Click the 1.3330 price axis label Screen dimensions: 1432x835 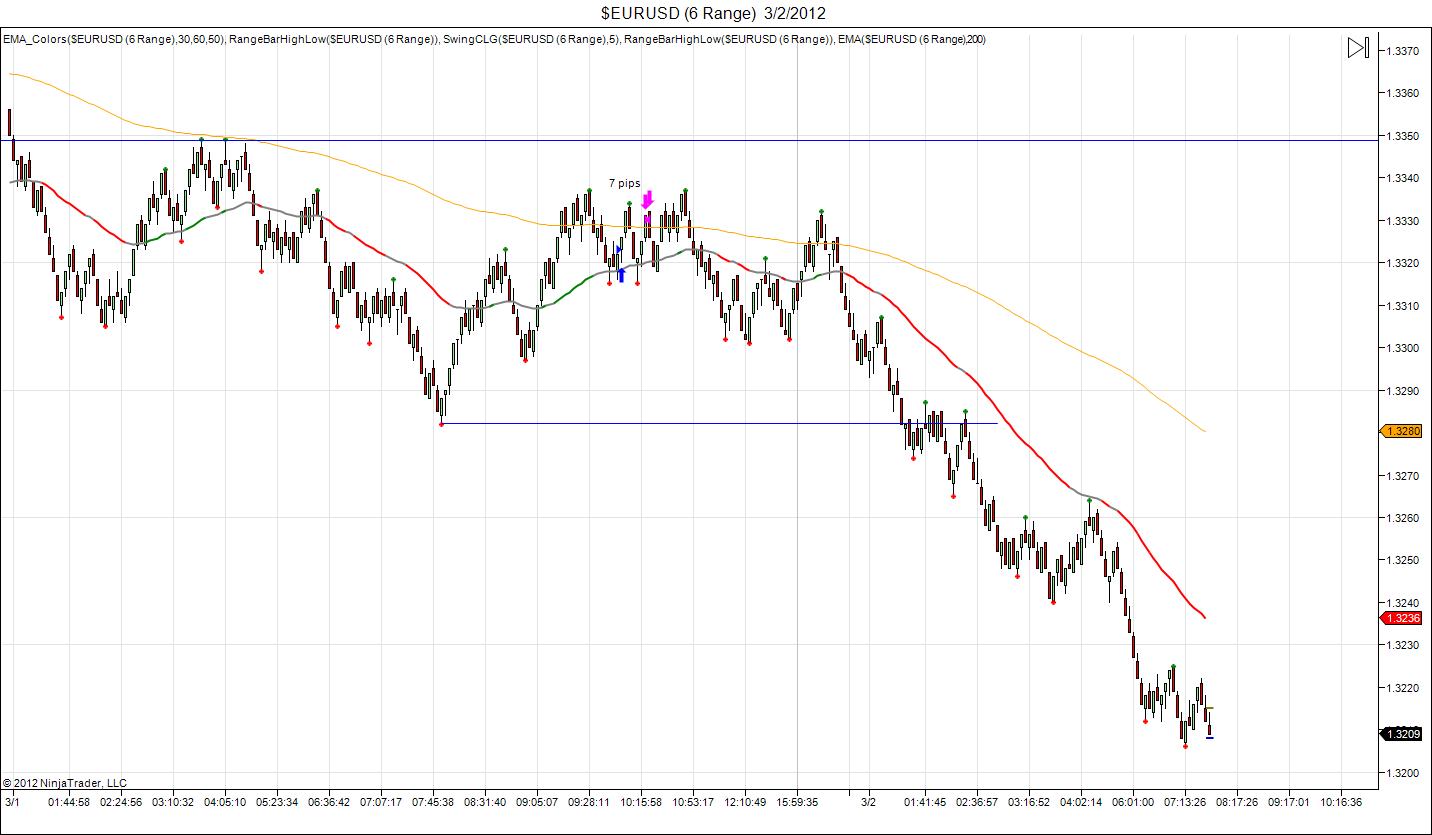pyautogui.click(x=1401, y=221)
